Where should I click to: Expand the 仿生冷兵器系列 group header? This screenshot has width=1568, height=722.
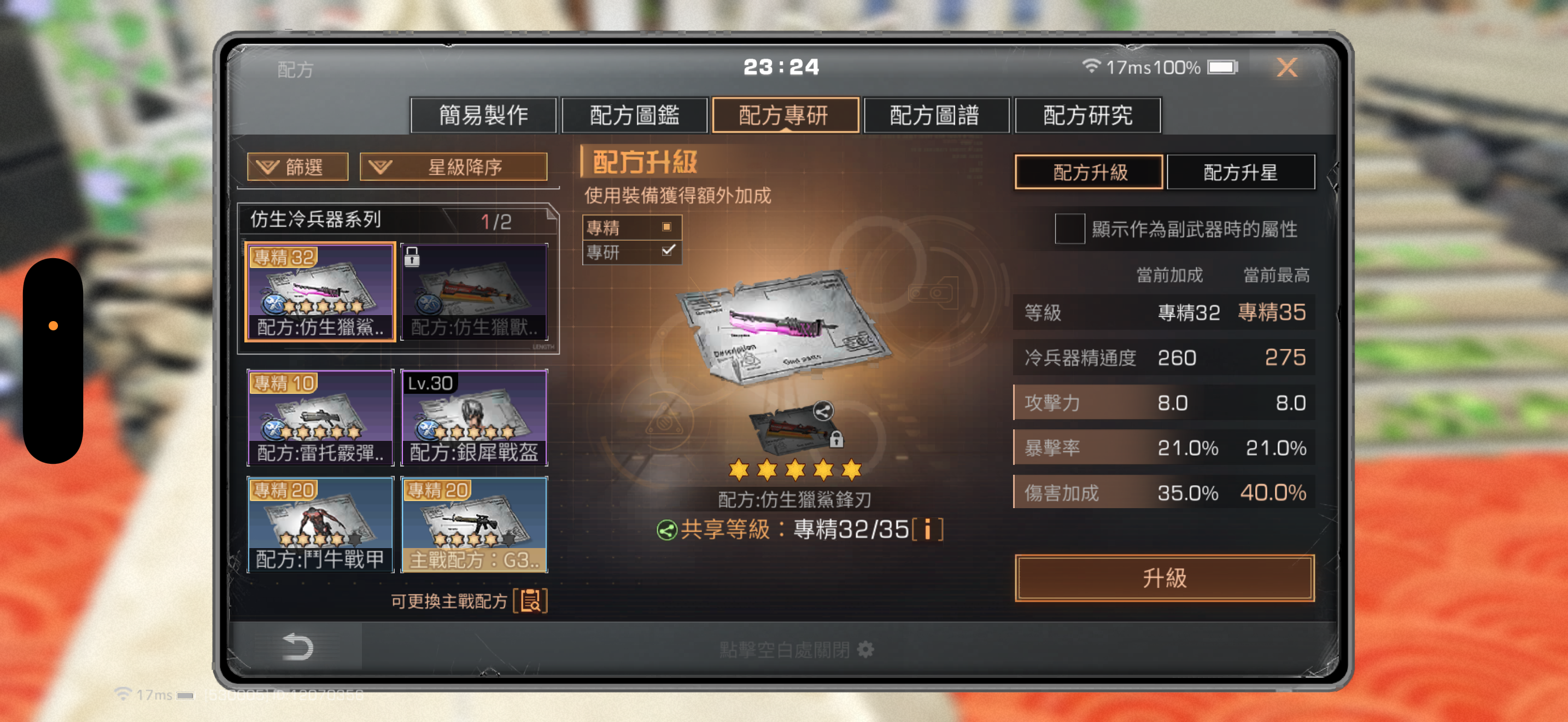click(397, 220)
